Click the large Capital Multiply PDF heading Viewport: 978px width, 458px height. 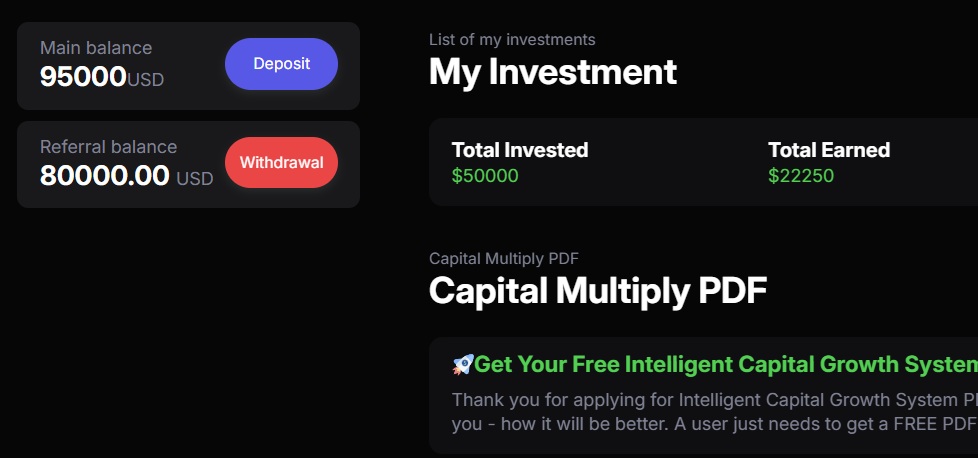(x=597, y=291)
